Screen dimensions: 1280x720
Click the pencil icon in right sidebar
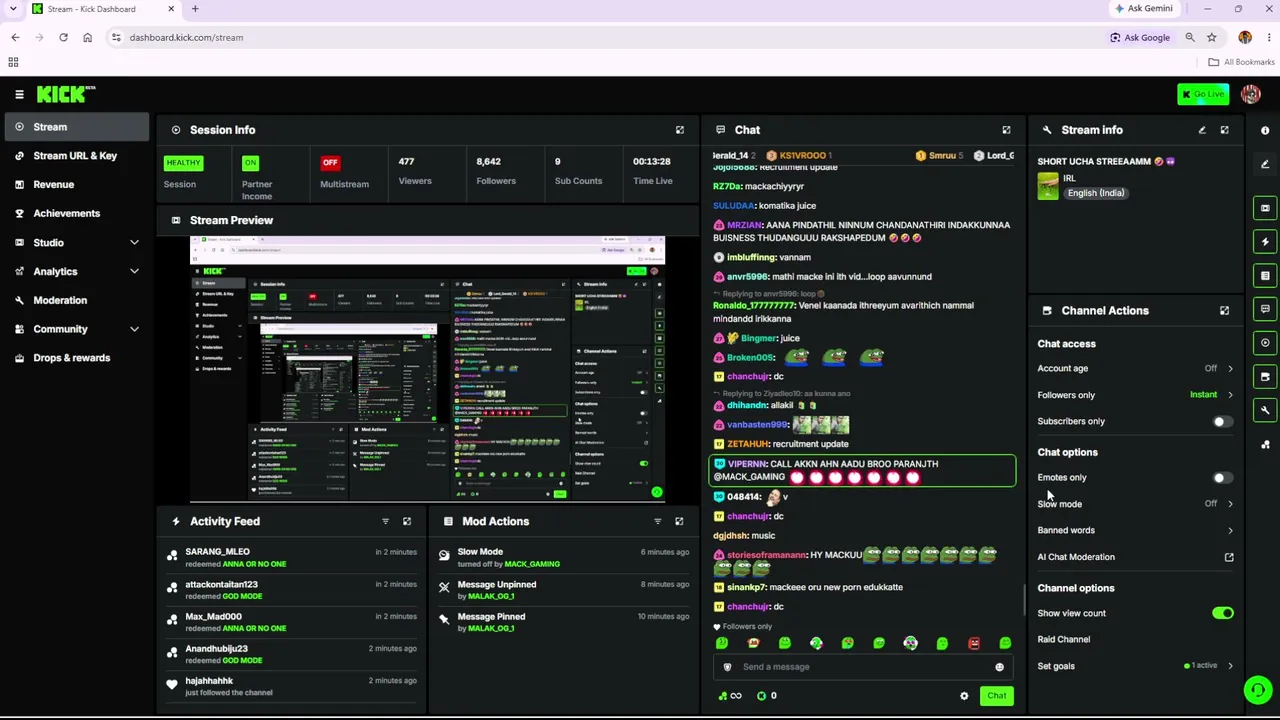1265,164
